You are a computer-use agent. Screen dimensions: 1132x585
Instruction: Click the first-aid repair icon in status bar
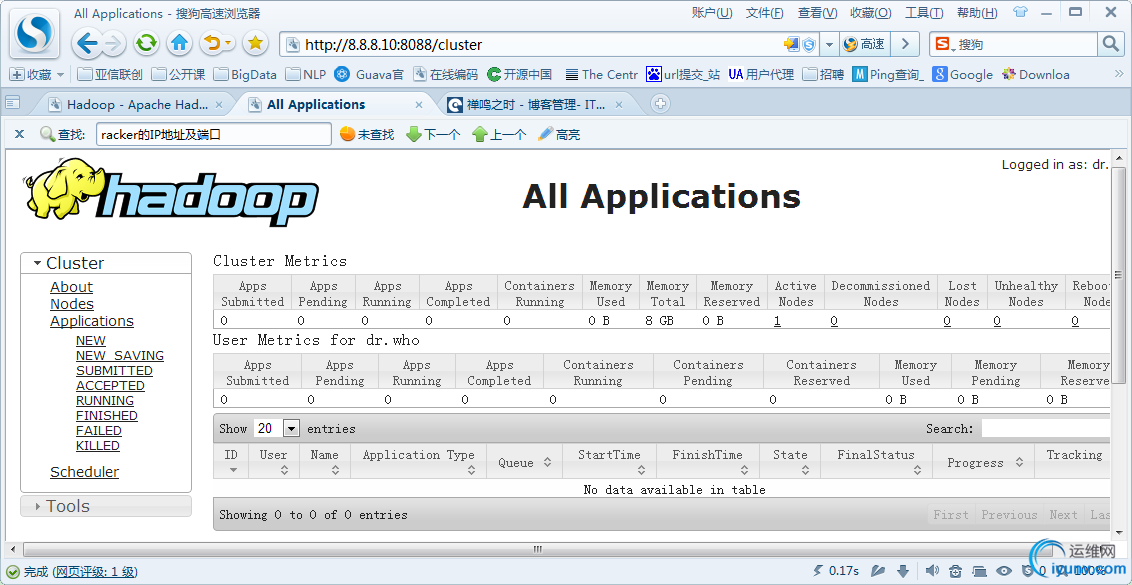[x=956, y=571]
